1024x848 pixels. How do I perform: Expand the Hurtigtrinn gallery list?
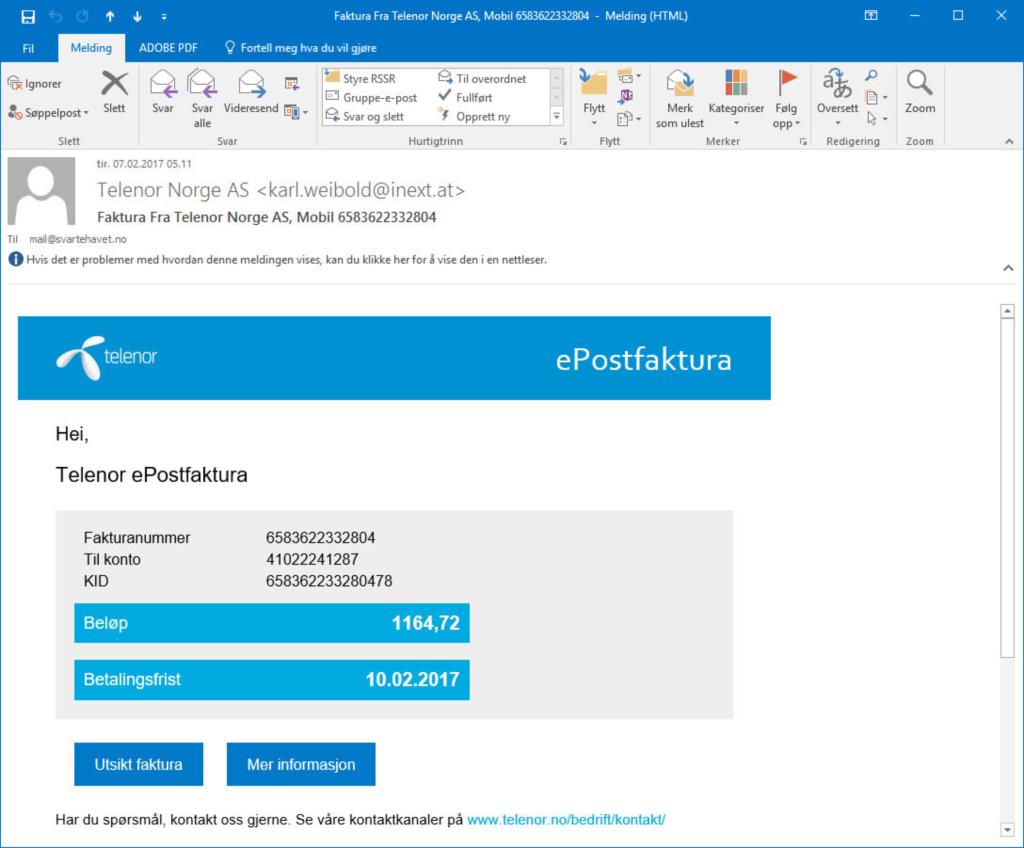tap(557, 116)
